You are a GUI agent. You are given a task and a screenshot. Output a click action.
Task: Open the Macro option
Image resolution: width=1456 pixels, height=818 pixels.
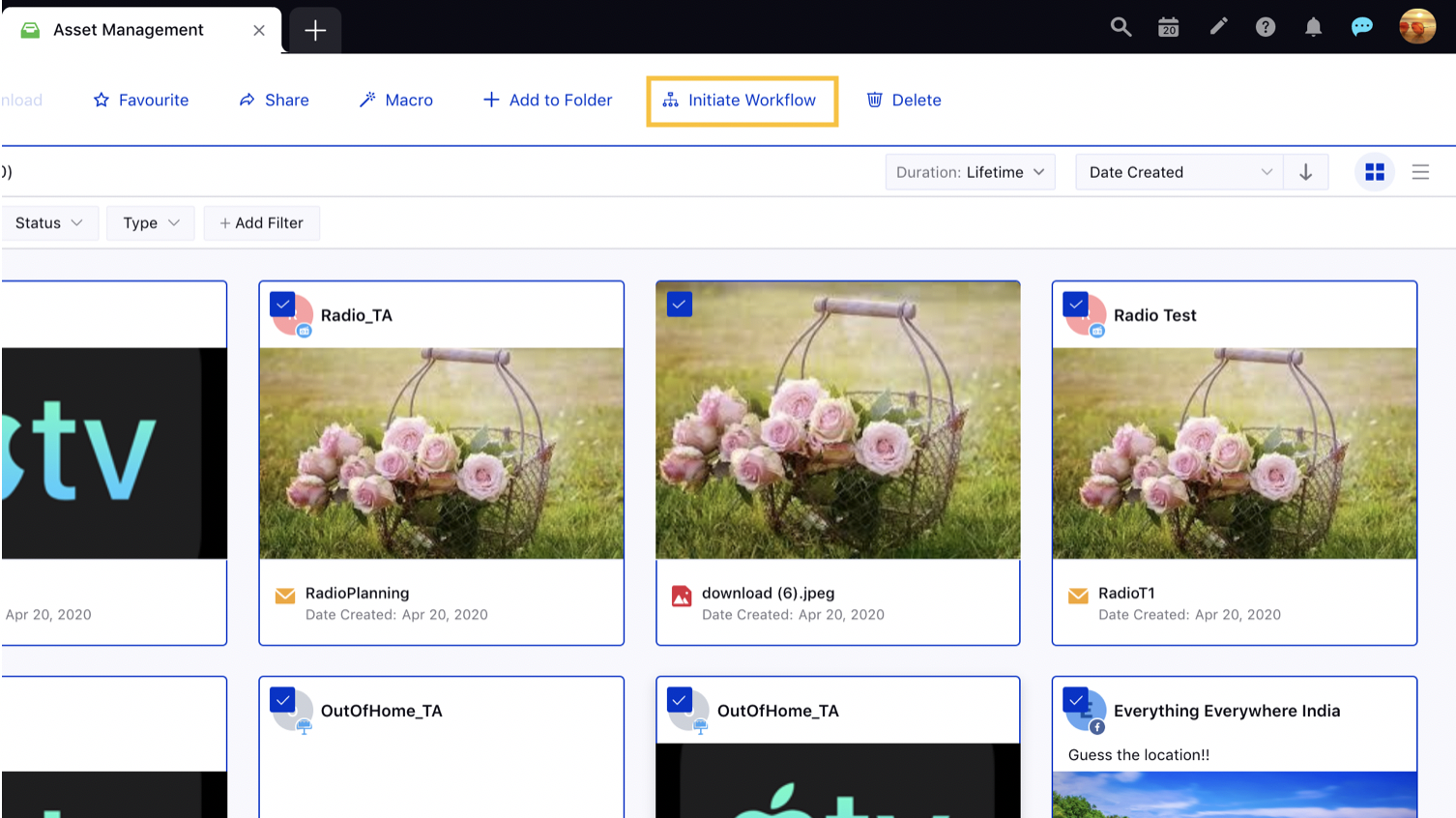396,100
